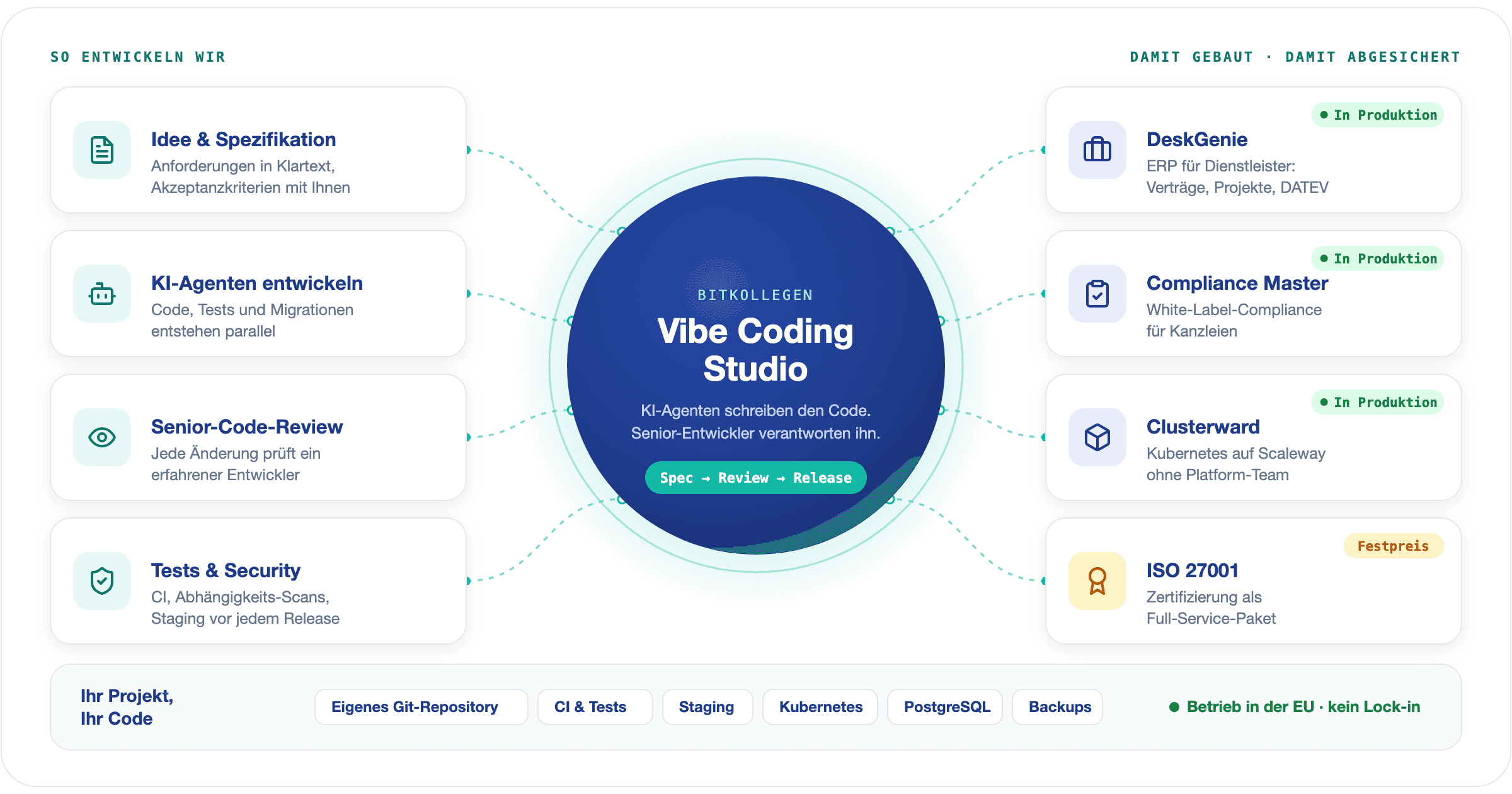Click the DAMIT GEBAUT · DAMIT ABGESICHERT heading
1512x794 pixels.
(1295, 57)
